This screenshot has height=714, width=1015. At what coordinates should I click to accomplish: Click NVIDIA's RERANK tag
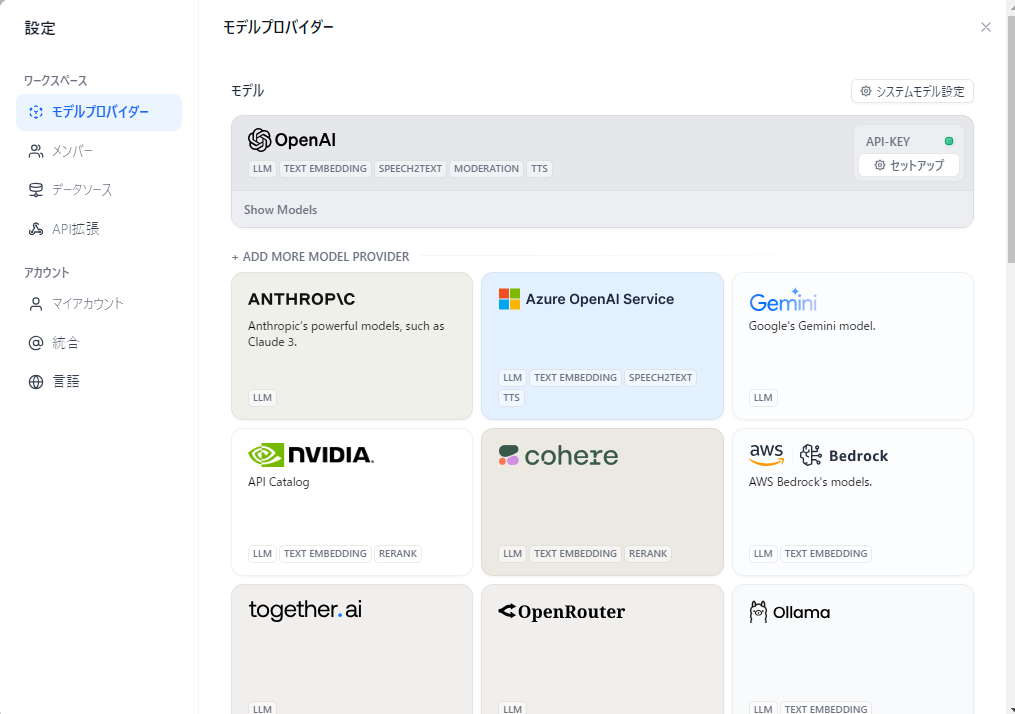(x=397, y=553)
